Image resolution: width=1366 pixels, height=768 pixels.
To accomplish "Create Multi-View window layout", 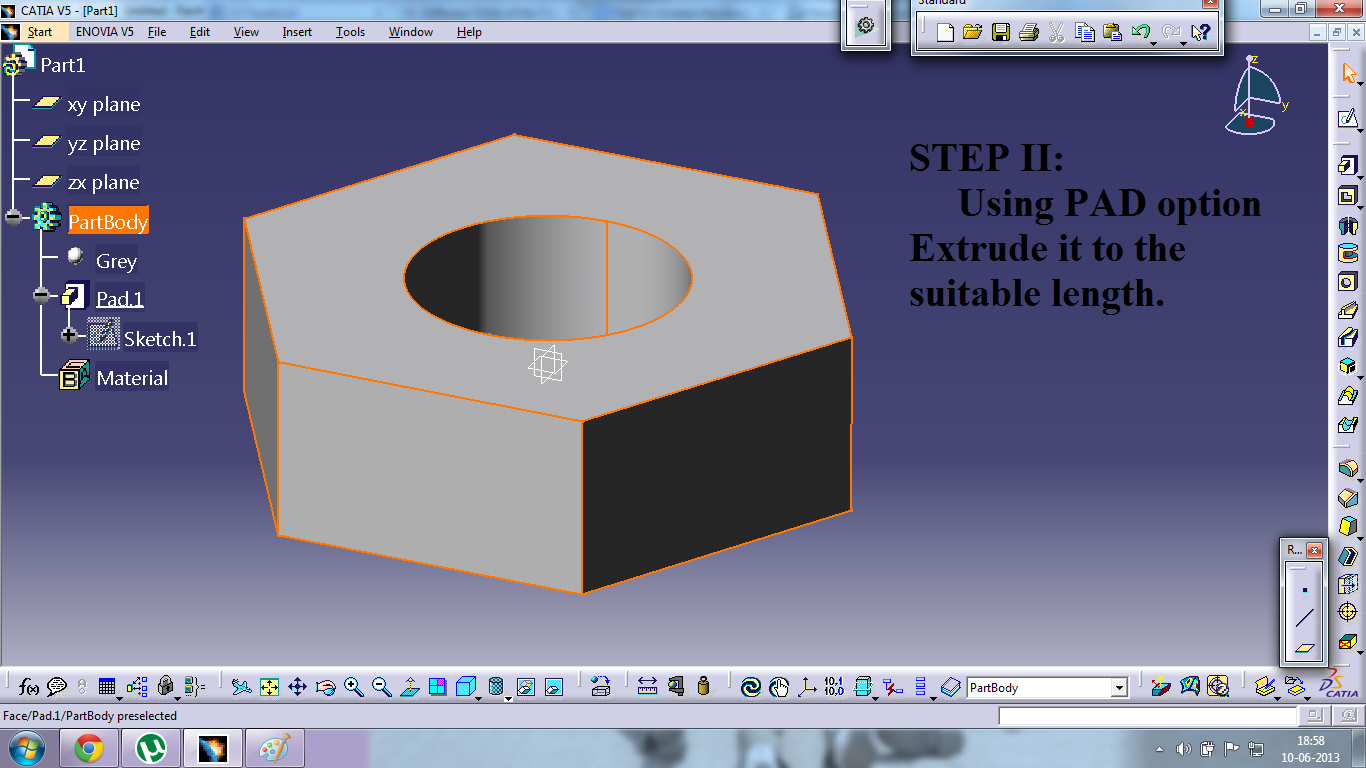I will (x=437, y=687).
